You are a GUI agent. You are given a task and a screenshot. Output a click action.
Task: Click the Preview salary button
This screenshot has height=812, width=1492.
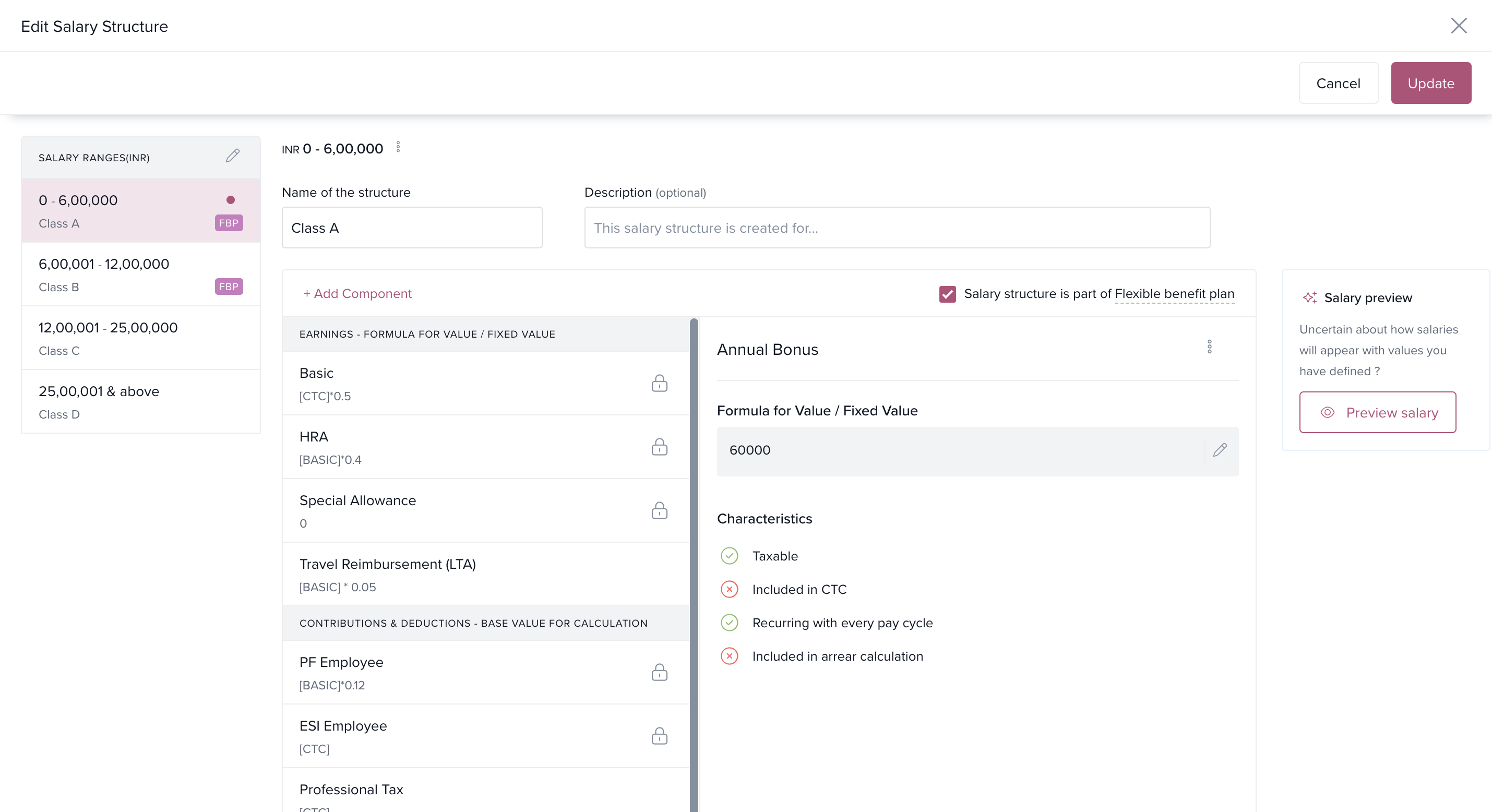pos(1377,412)
